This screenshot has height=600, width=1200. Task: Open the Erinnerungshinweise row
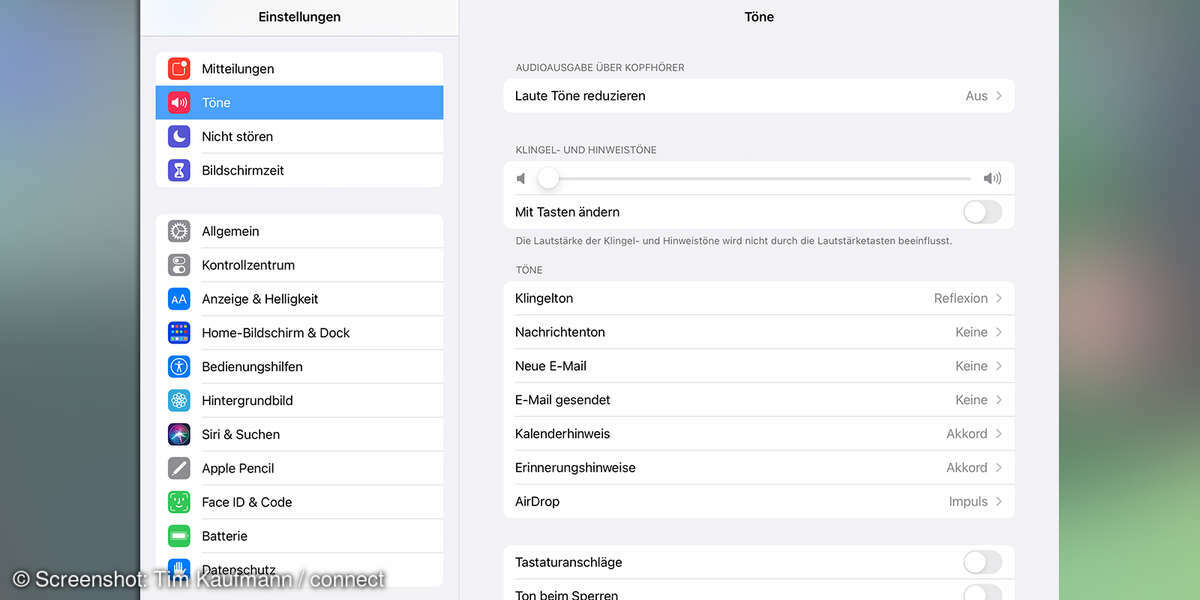coord(759,468)
